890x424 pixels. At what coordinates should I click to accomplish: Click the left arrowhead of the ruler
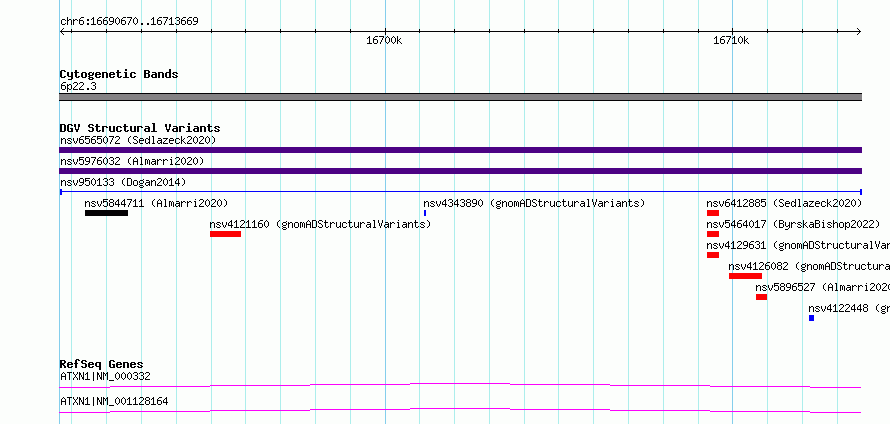coord(62,32)
